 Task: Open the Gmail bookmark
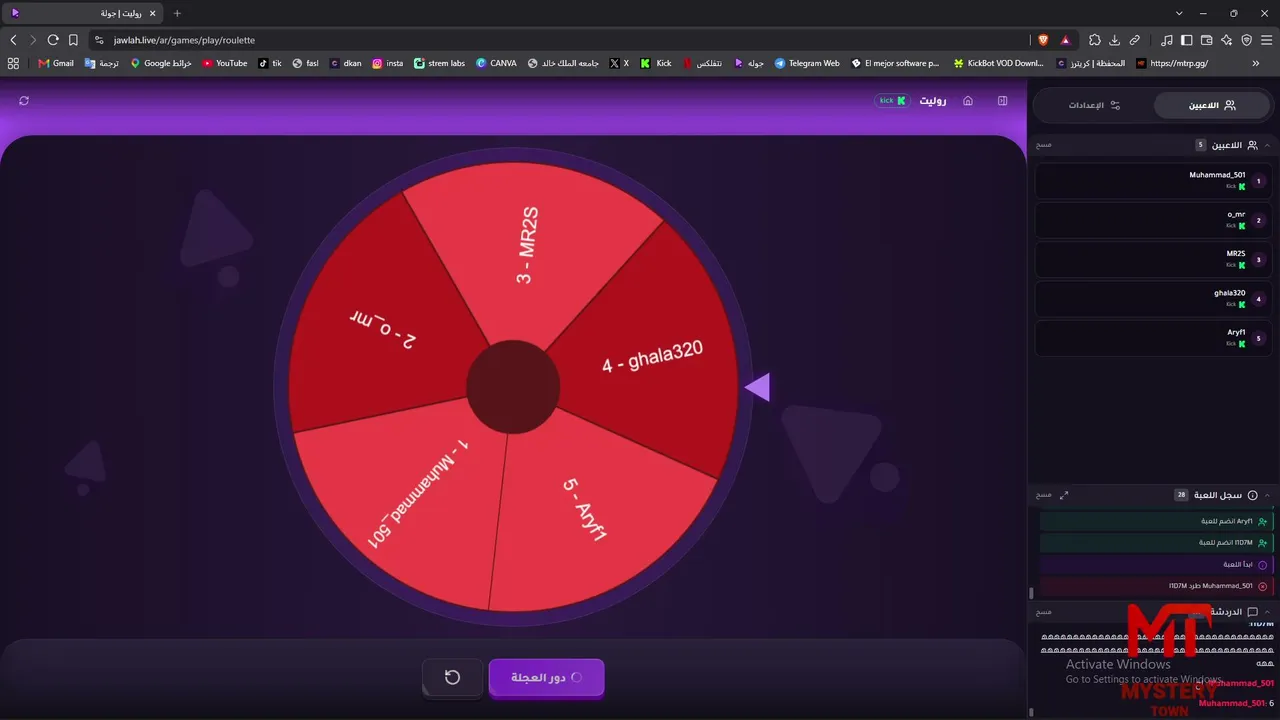click(x=56, y=63)
